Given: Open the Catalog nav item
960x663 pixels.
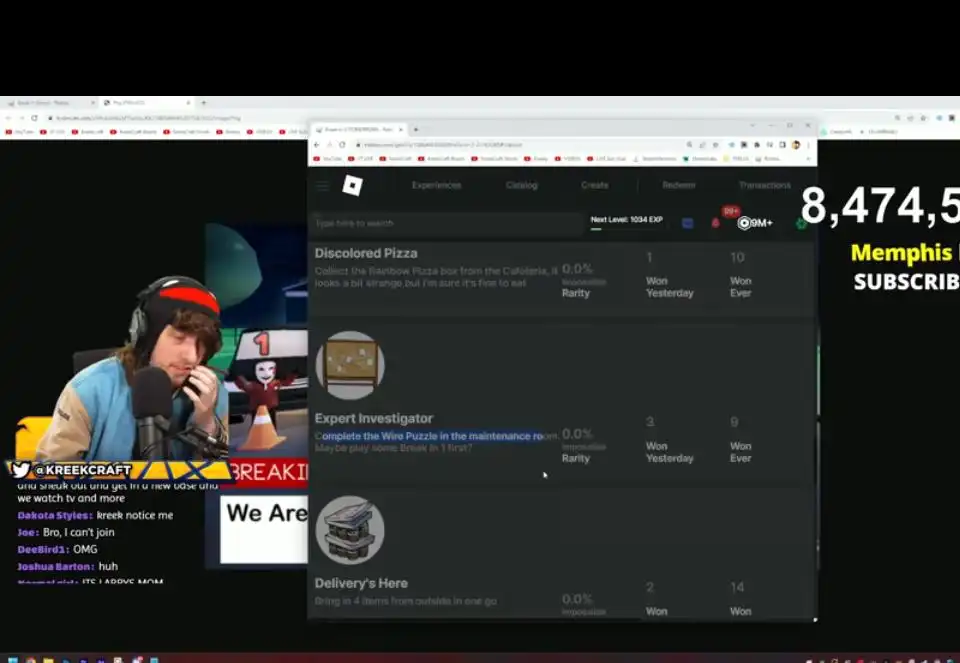Looking at the screenshot, I should click(x=522, y=185).
